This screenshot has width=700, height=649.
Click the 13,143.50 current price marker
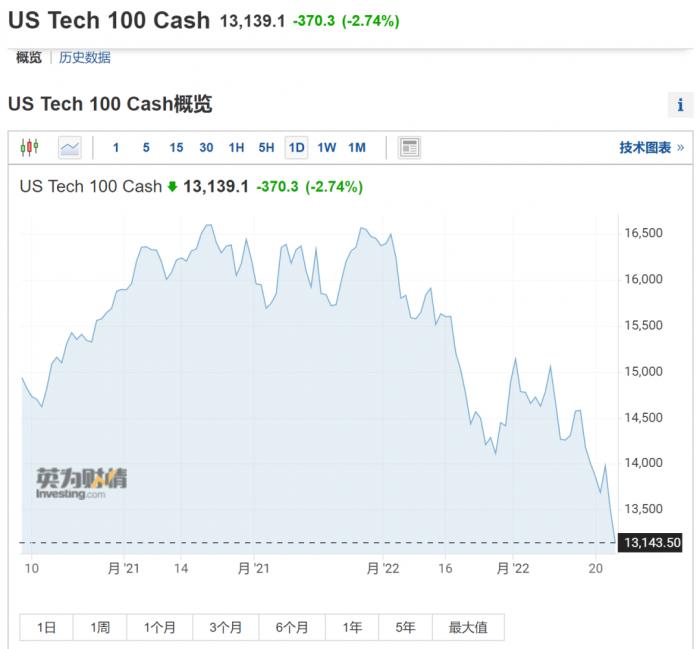651,542
